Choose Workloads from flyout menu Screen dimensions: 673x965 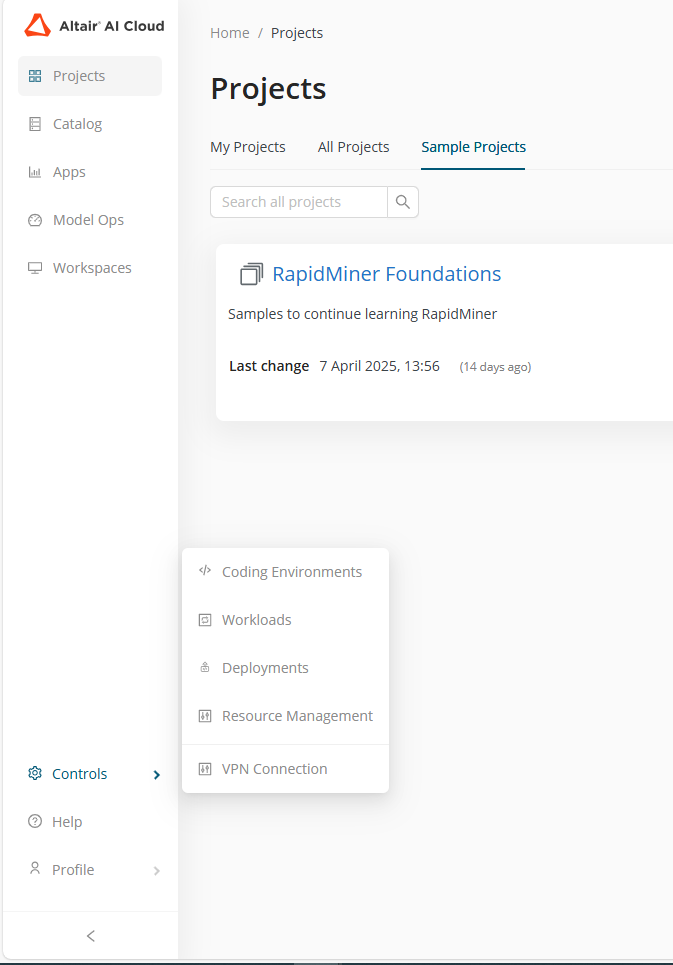pyautogui.click(x=285, y=620)
